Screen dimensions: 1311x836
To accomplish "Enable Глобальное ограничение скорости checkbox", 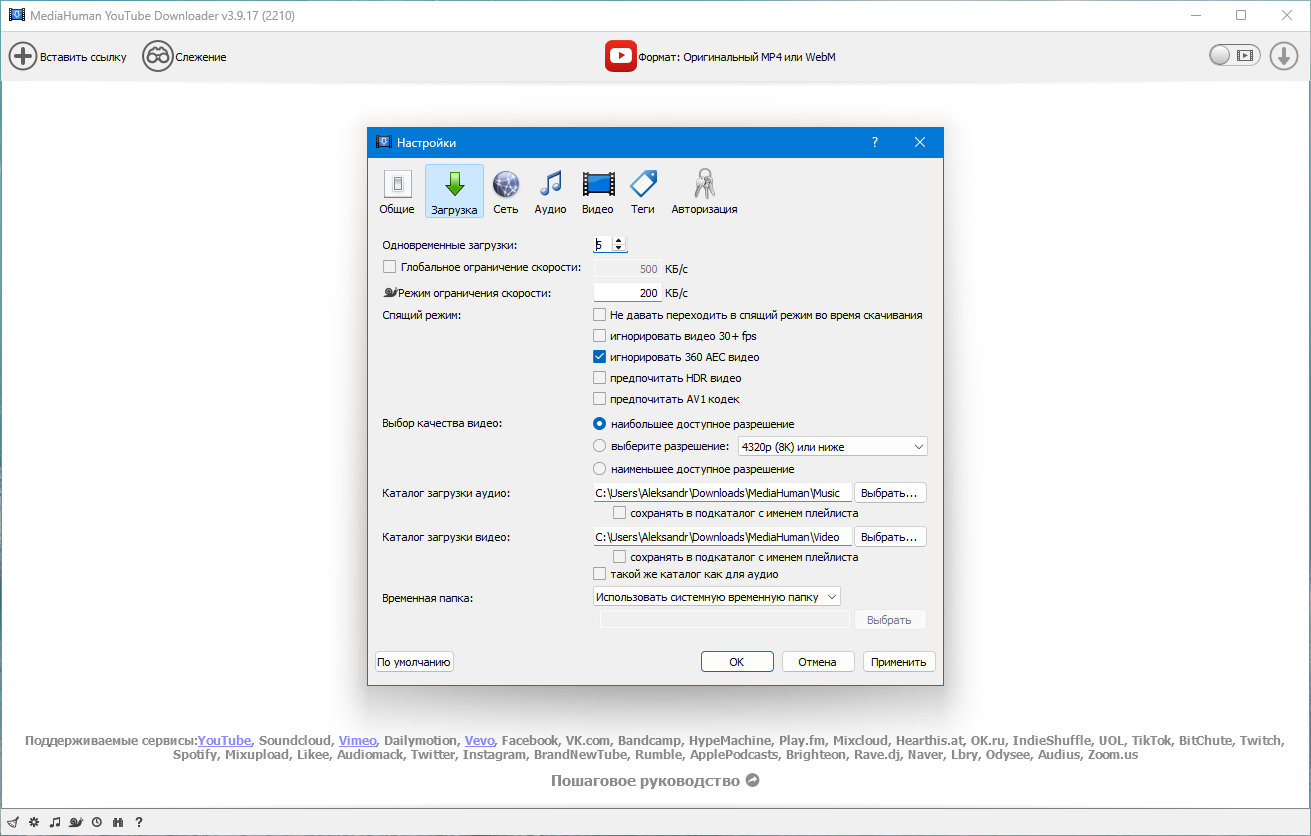I will [x=390, y=267].
